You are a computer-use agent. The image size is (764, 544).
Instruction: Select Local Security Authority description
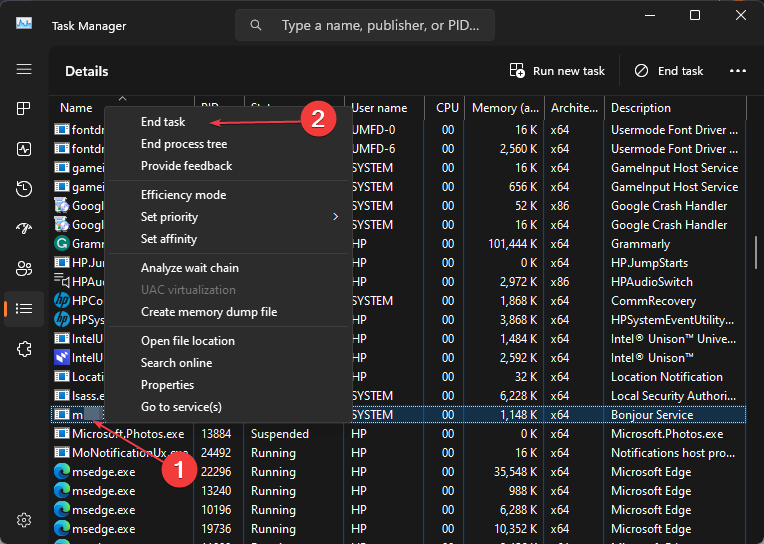tap(673, 396)
